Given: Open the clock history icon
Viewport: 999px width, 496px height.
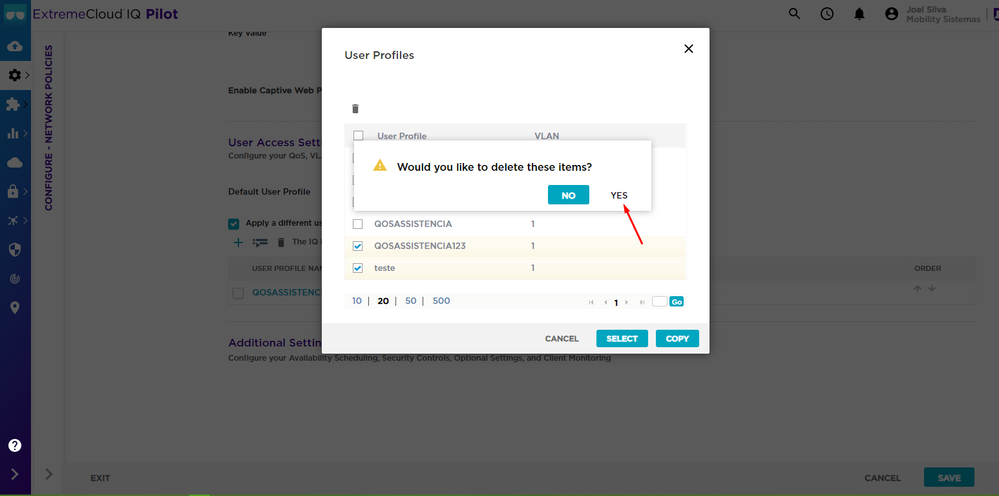Looking at the screenshot, I should 827,14.
